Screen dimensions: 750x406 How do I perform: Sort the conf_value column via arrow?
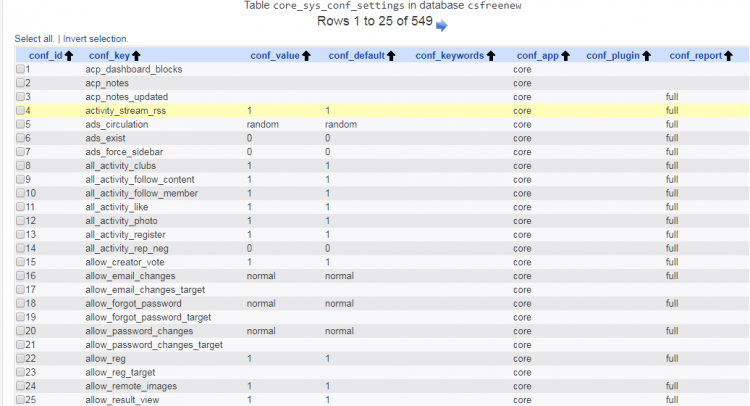click(x=306, y=55)
